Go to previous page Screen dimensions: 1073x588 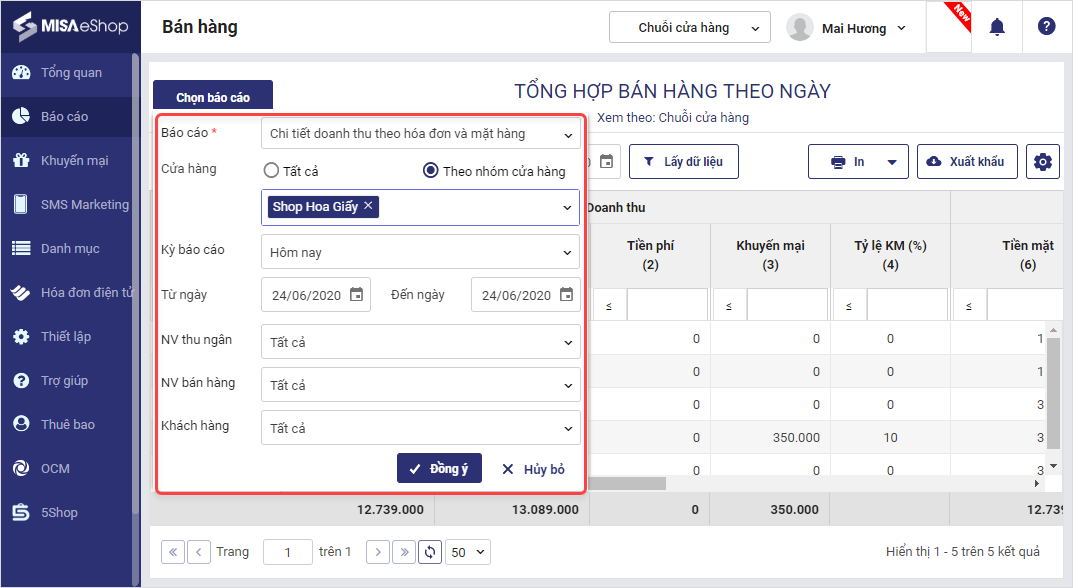click(198, 552)
